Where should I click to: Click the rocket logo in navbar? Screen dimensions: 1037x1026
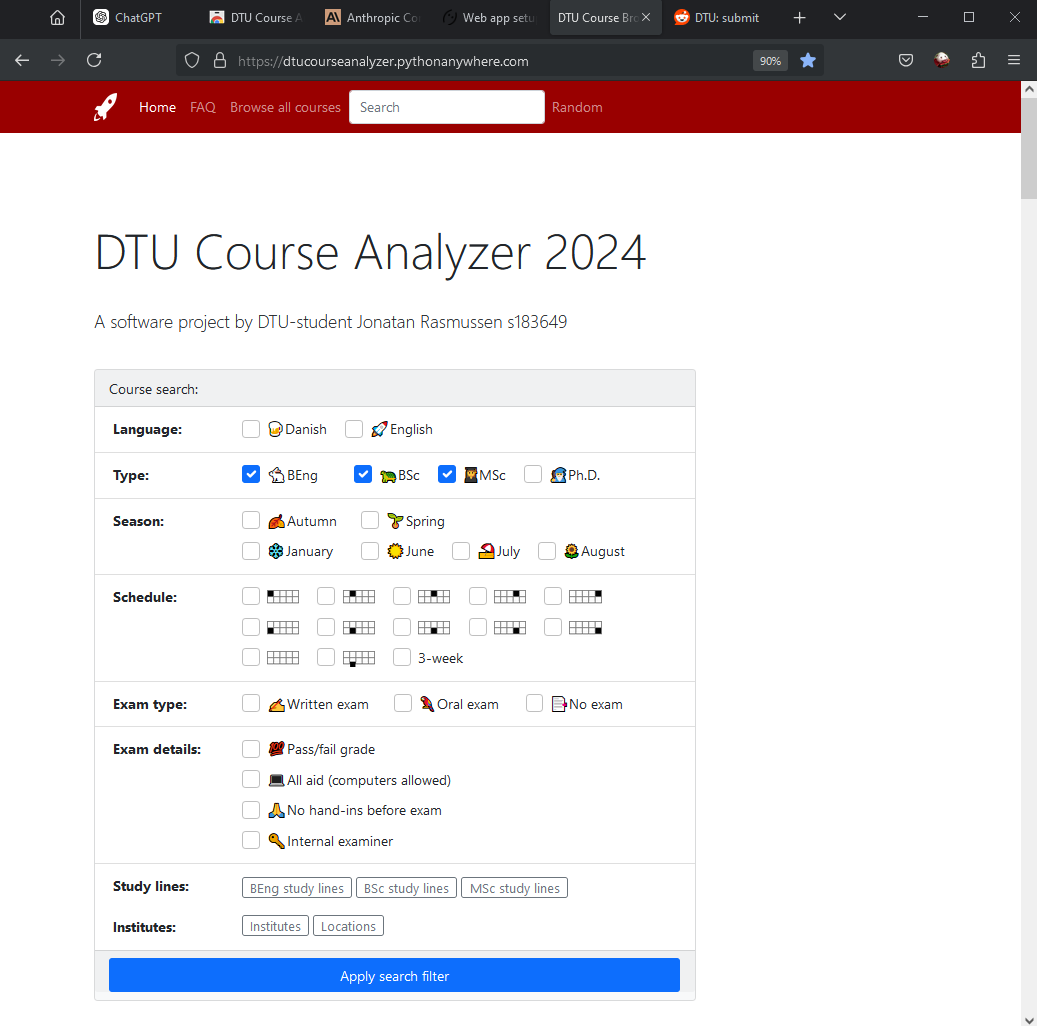coord(105,107)
